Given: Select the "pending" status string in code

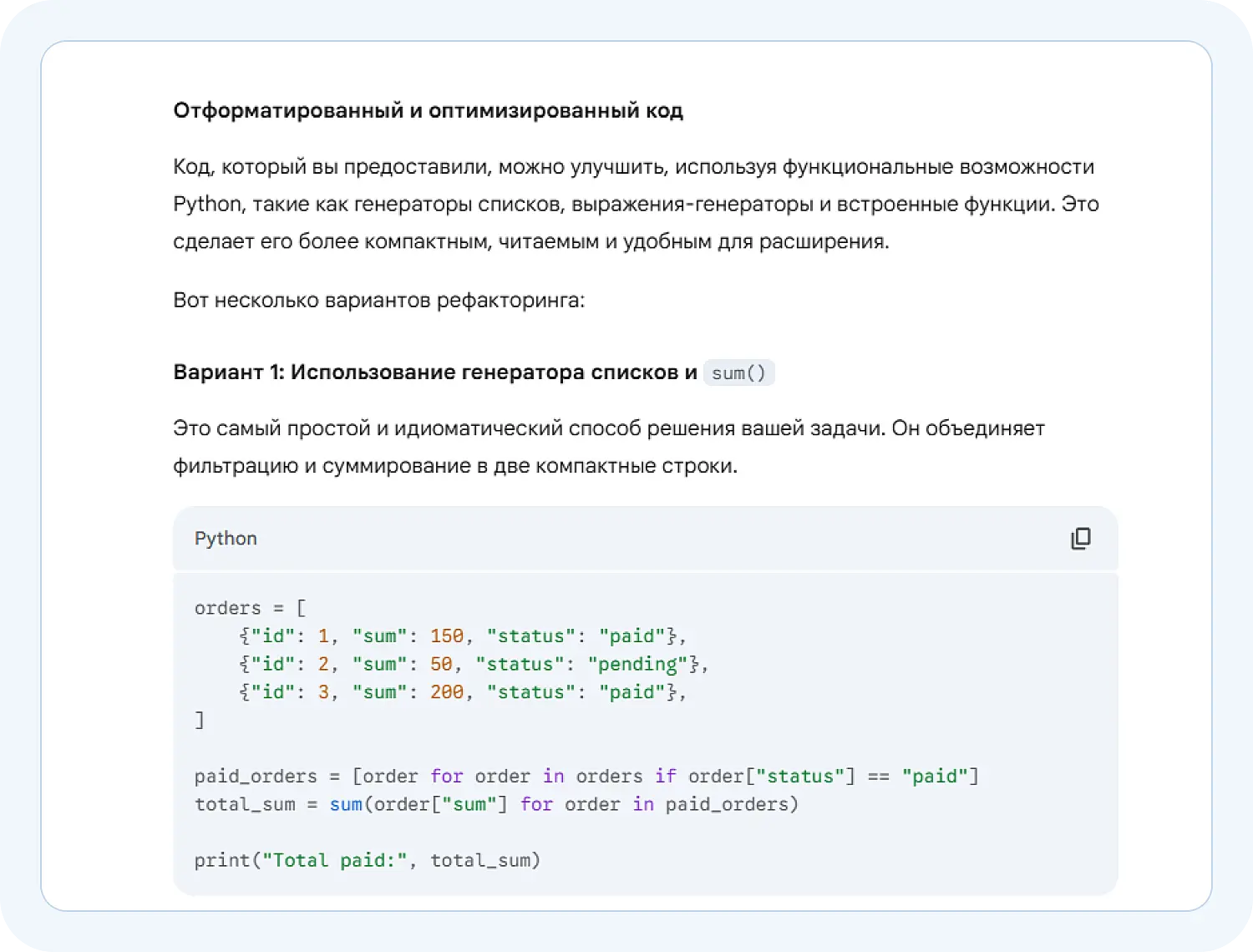Looking at the screenshot, I should pos(637,664).
